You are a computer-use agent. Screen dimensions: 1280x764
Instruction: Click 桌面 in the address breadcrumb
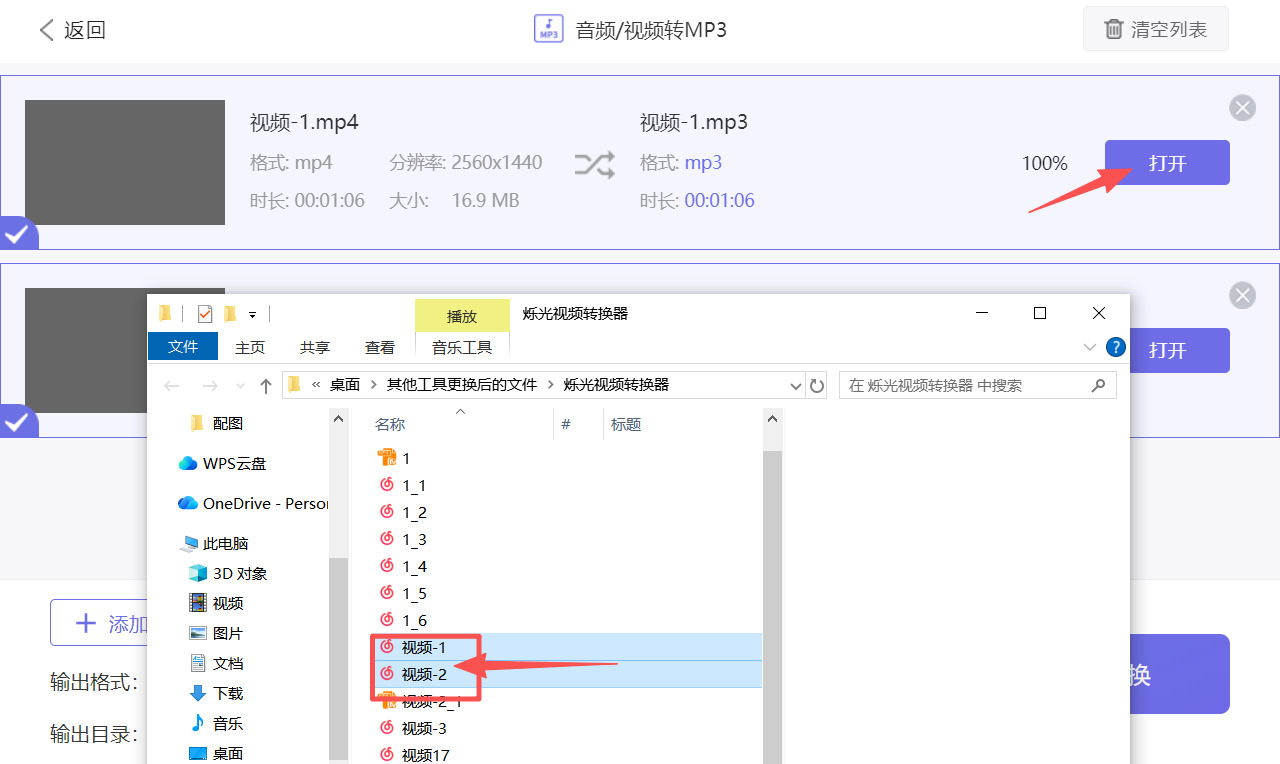[x=345, y=385]
